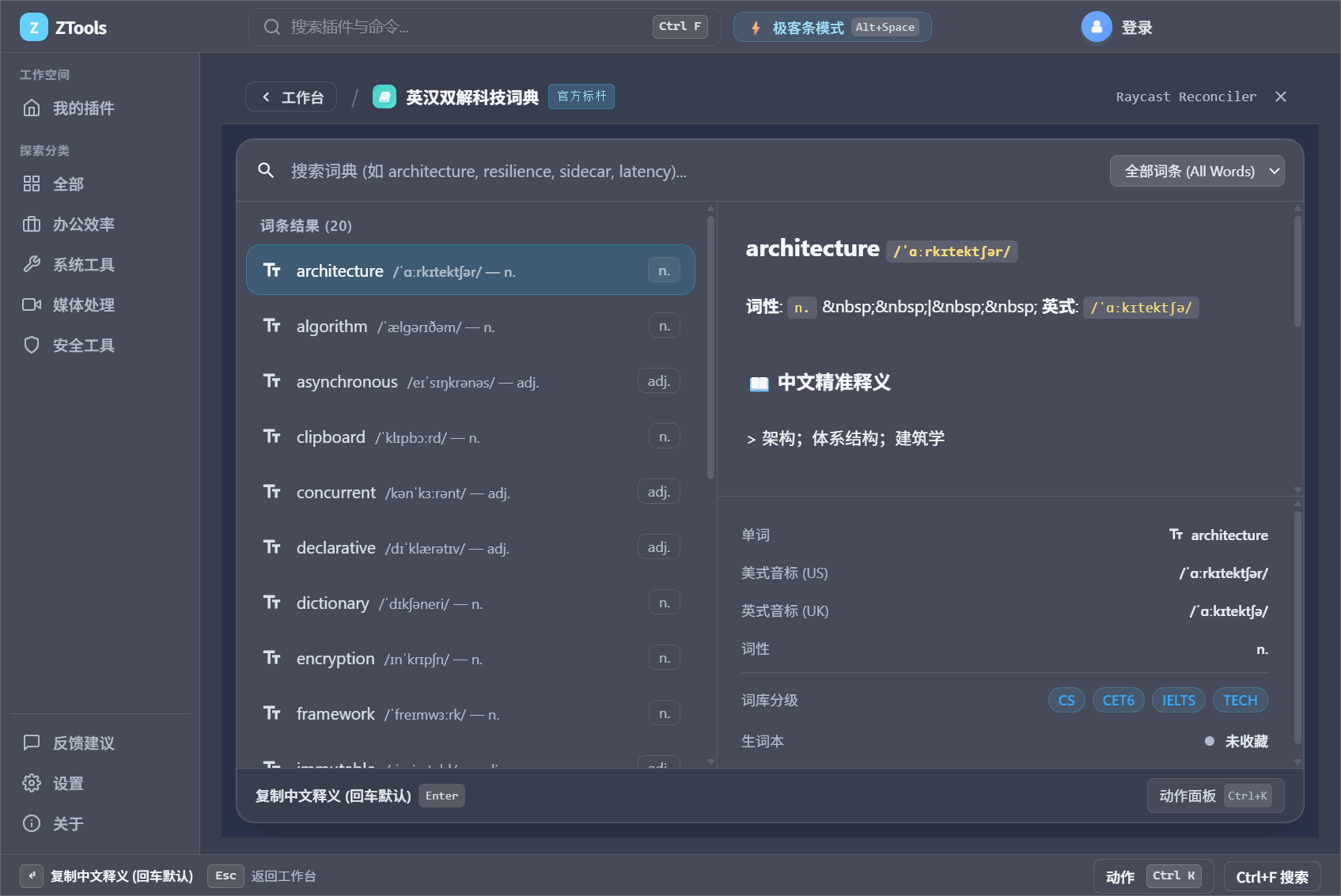This screenshot has width=1341, height=896.
Task: Click 登录 to sign in
Action: [x=1137, y=28]
